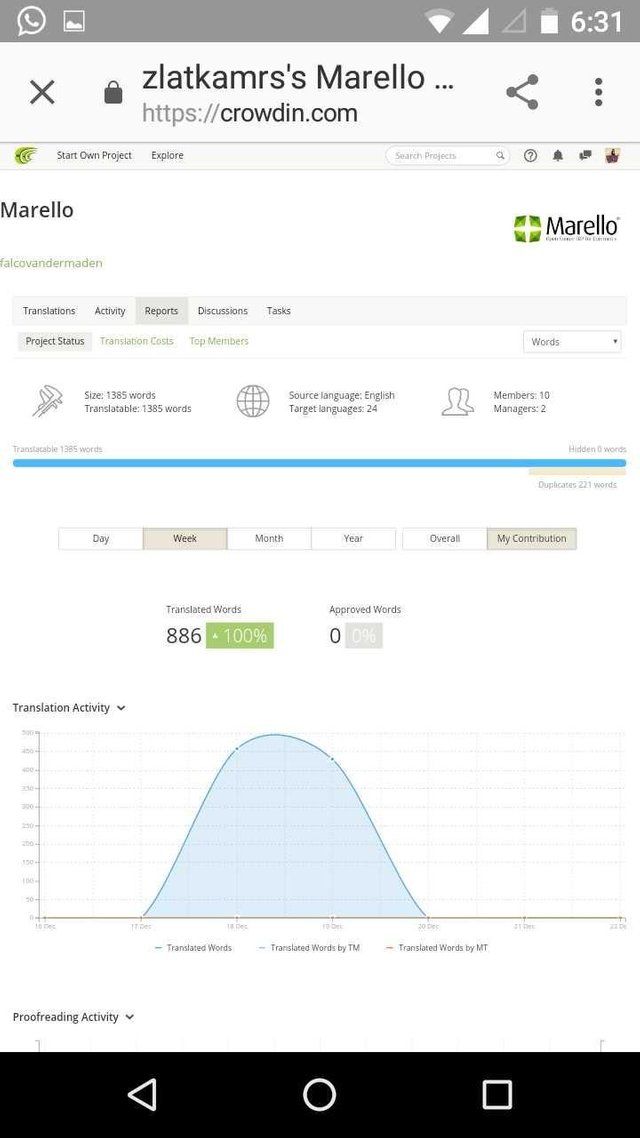The height and width of the screenshot is (1138, 640).
Task: Tap the secure lock icon
Action: (113, 92)
